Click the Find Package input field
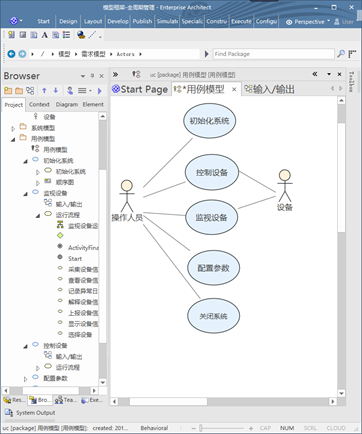362x434 pixels. pos(273,54)
